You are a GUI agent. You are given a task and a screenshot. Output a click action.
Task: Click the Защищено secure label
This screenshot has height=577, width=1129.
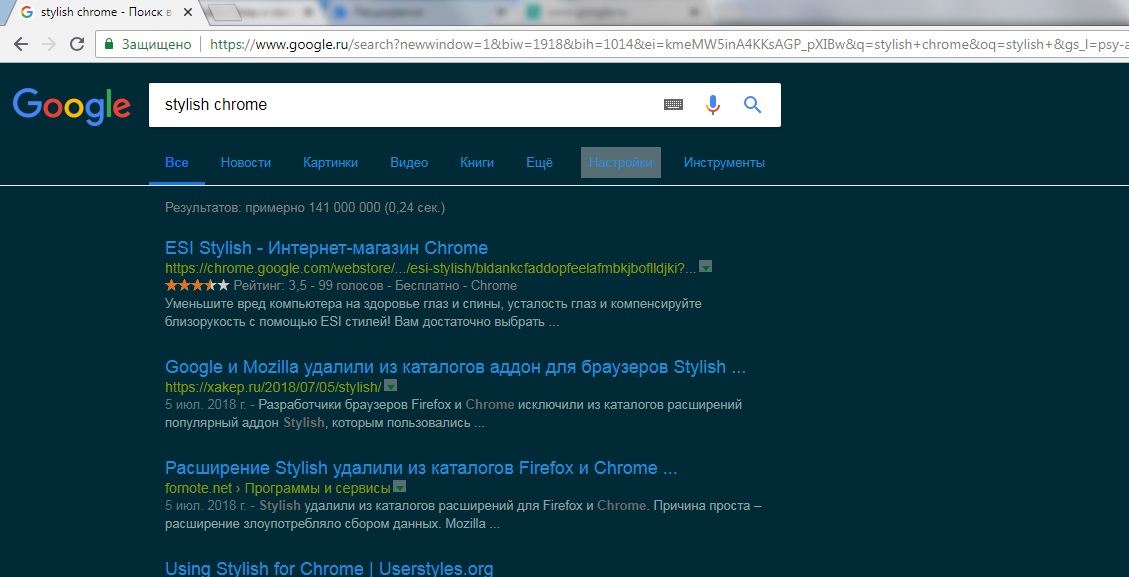[x=156, y=44]
